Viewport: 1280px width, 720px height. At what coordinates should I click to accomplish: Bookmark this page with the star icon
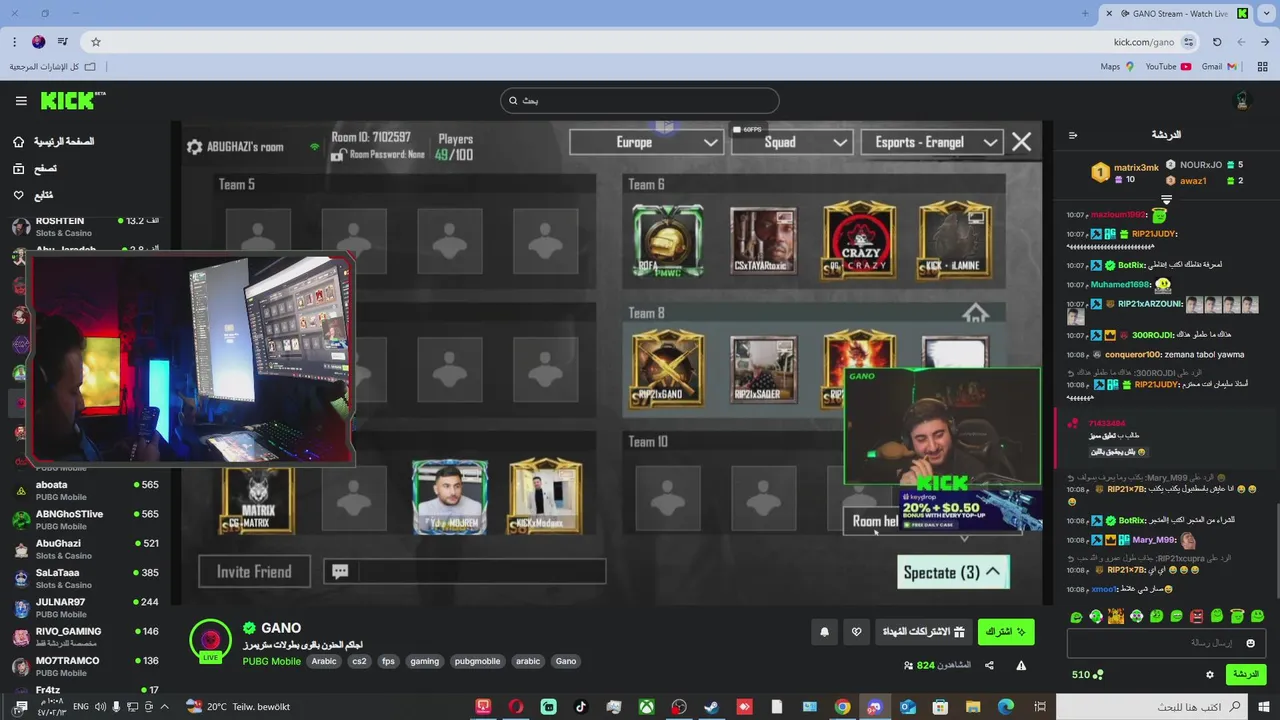(x=96, y=42)
